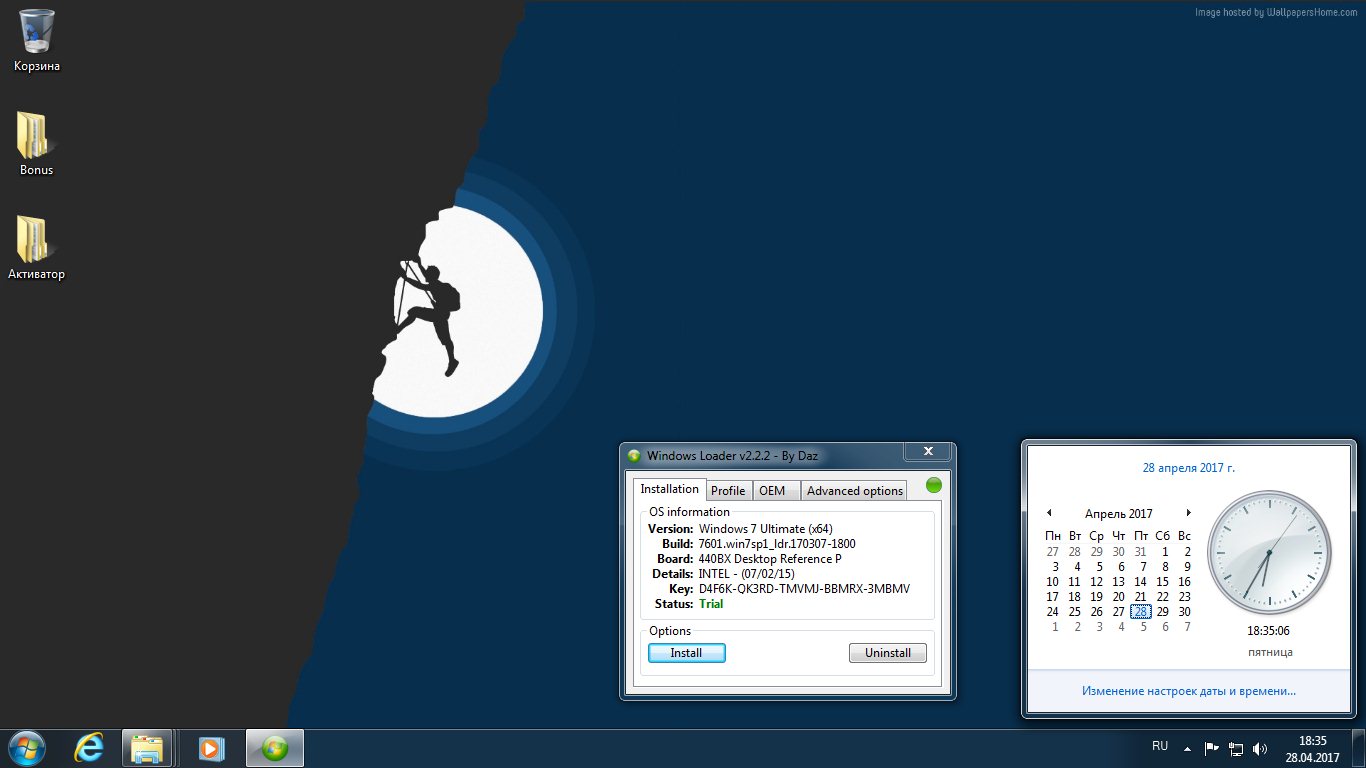Go to previous month in calendar
Screen dimensions: 1366x768
(x=1049, y=513)
